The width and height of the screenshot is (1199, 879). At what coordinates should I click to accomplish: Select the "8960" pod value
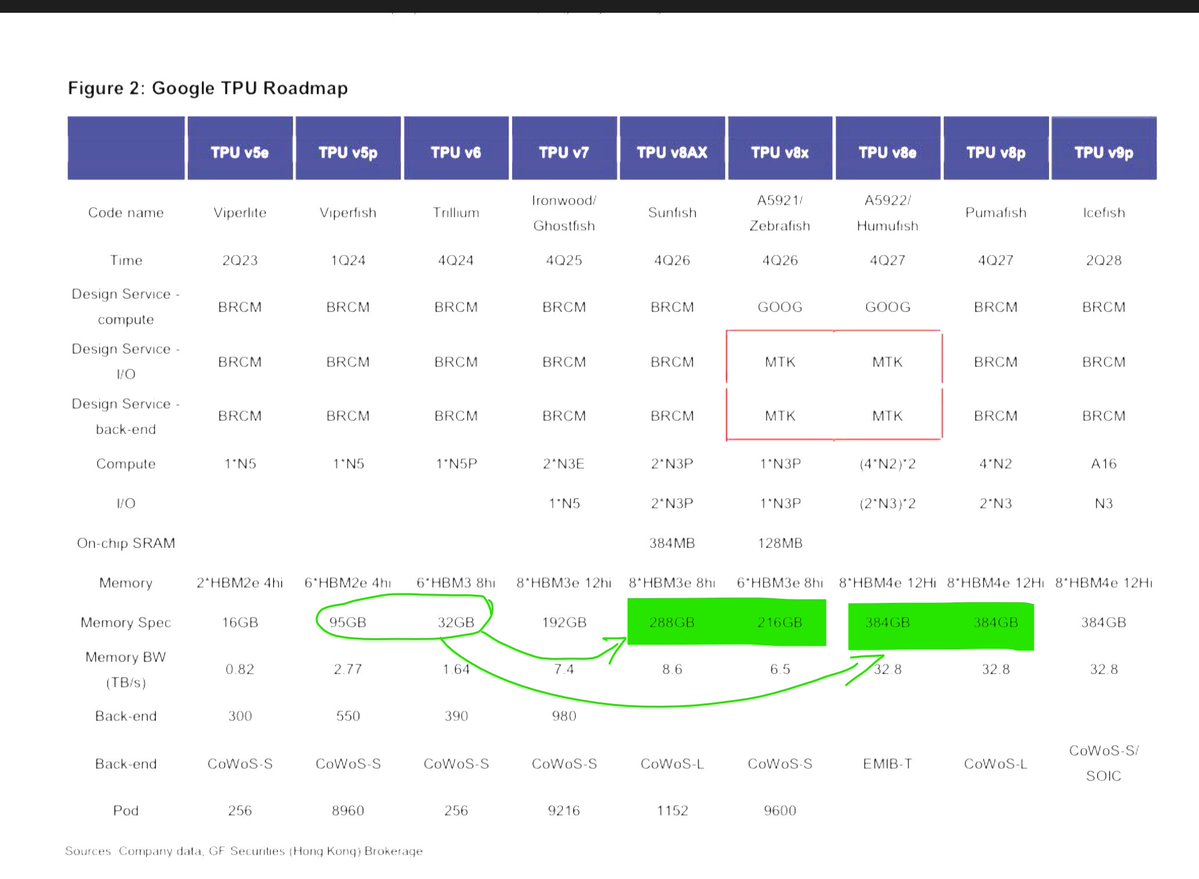348,810
